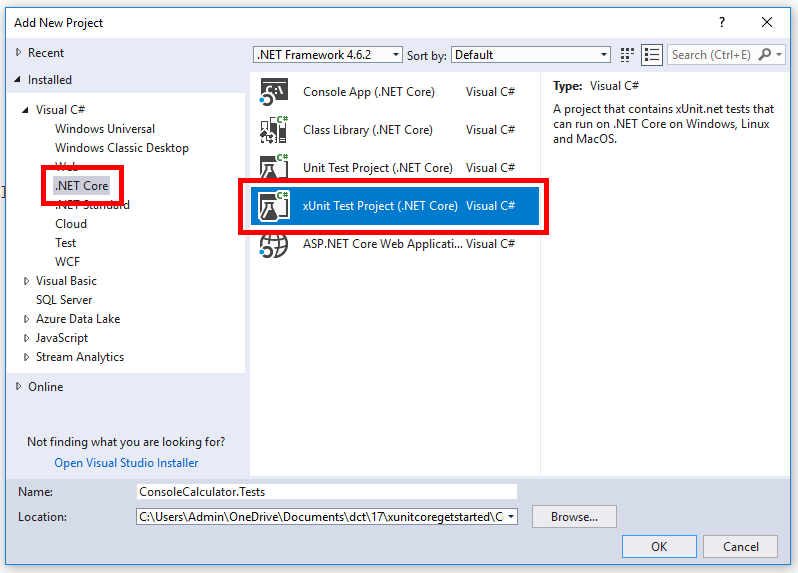The image size is (798, 573).
Task: Confirm with the OK button
Action: pos(659,547)
